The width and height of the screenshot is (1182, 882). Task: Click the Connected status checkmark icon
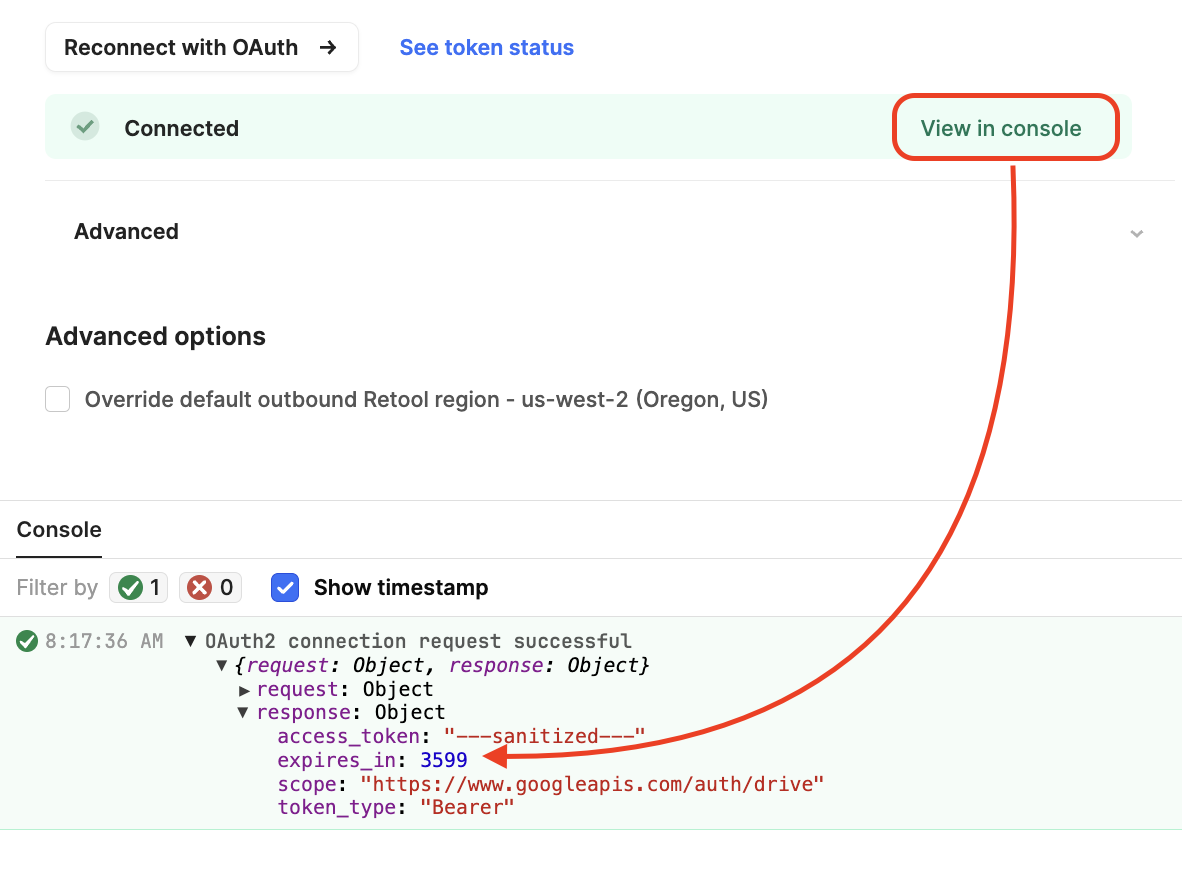(x=85, y=126)
